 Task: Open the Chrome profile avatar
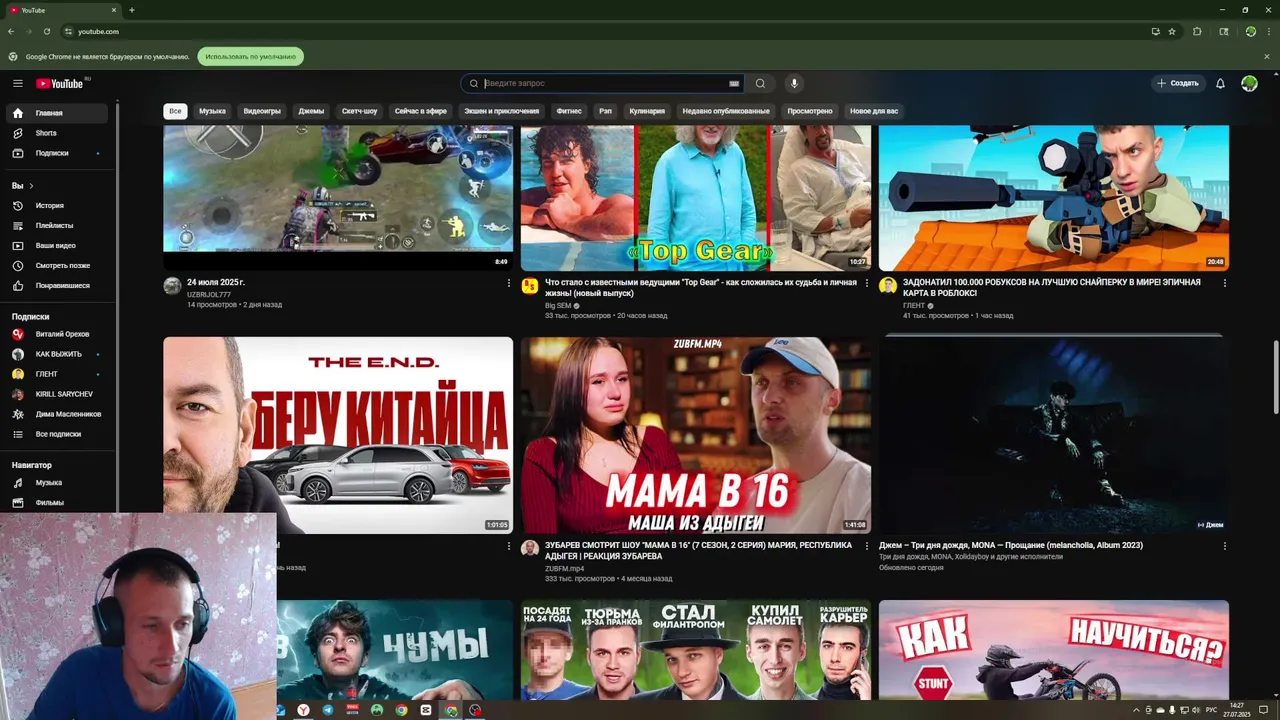pyautogui.click(x=1250, y=31)
